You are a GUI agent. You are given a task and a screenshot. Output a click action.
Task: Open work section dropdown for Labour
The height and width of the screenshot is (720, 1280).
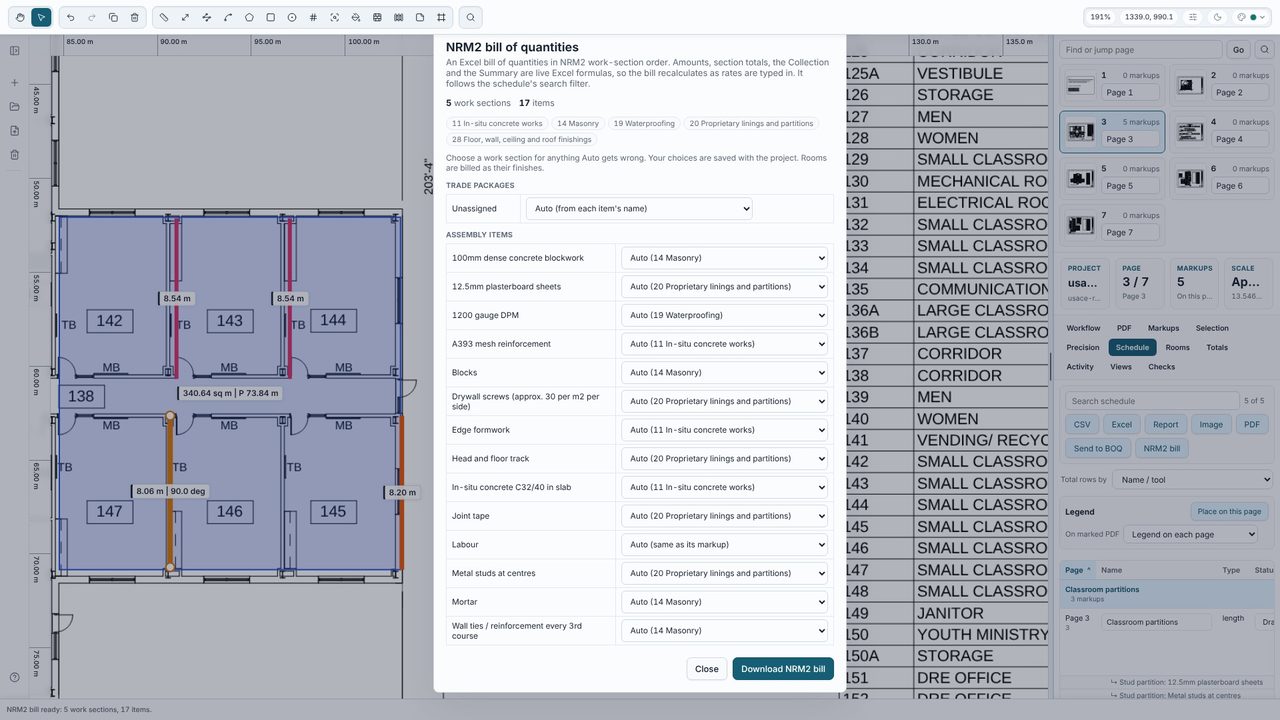click(x=724, y=545)
